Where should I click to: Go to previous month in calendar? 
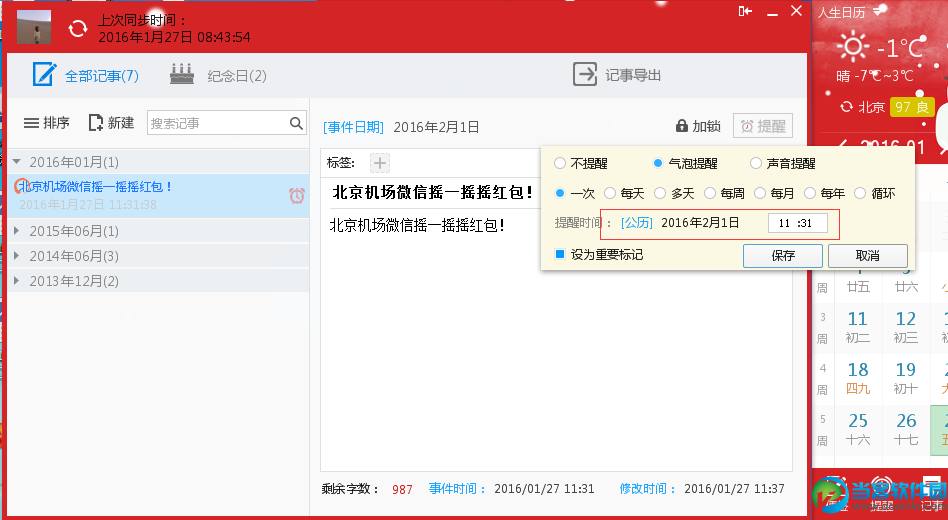pyautogui.click(x=843, y=145)
